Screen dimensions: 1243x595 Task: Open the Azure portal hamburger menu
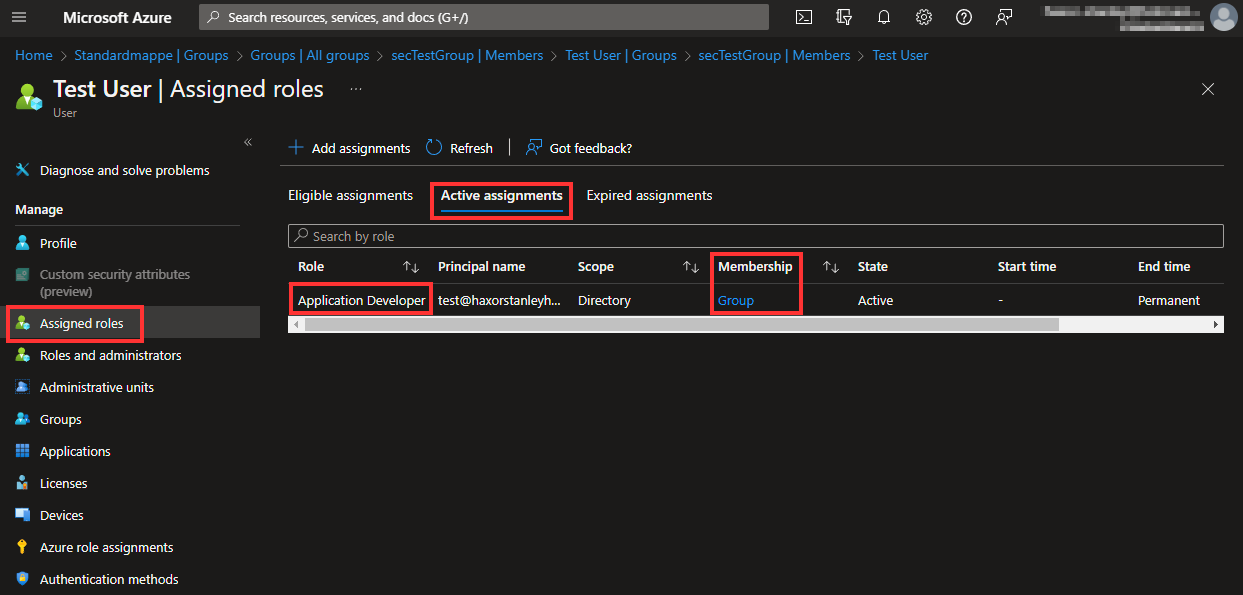(19, 18)
